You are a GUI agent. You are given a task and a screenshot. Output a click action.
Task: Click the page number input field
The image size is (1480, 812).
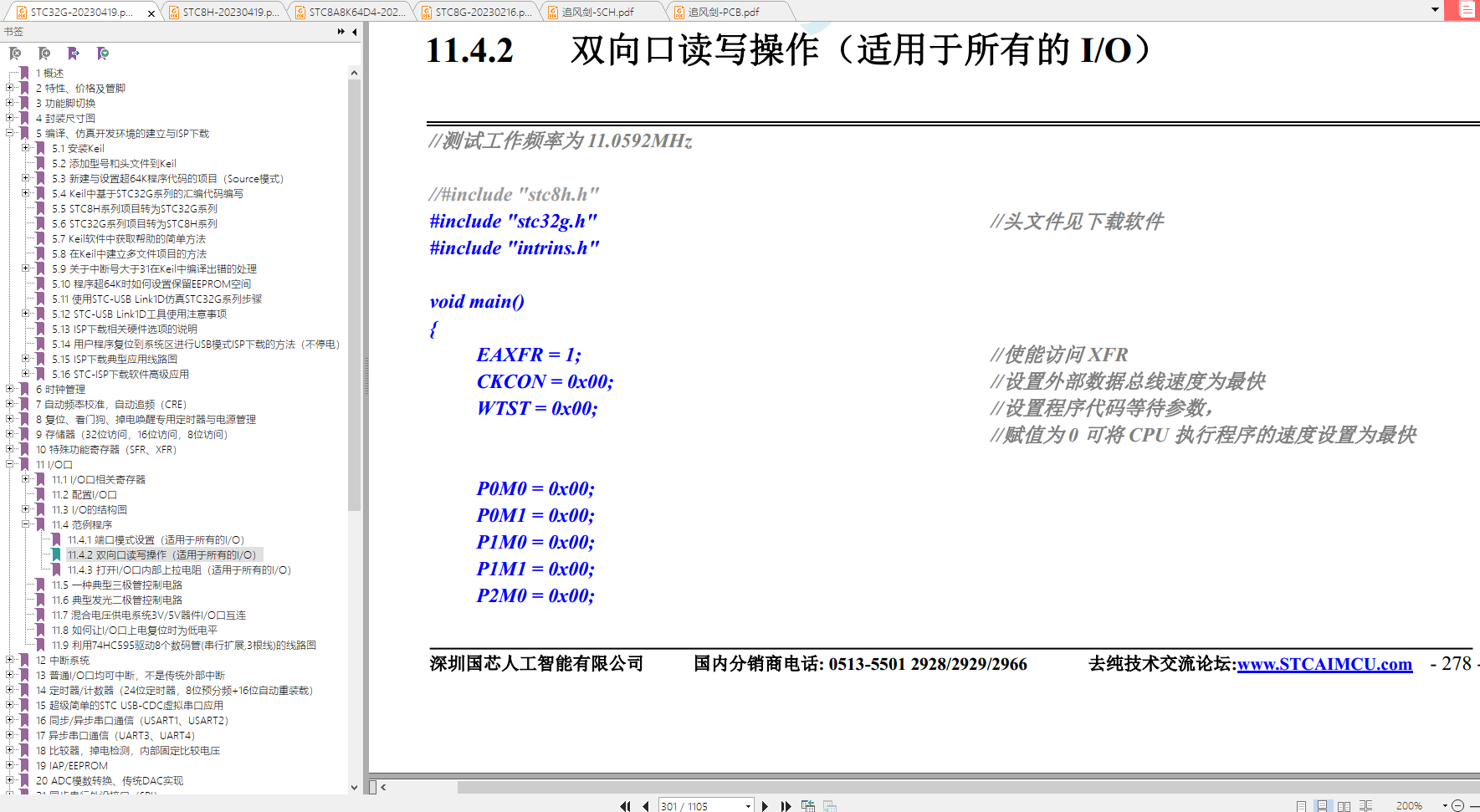tap(700, 806)
